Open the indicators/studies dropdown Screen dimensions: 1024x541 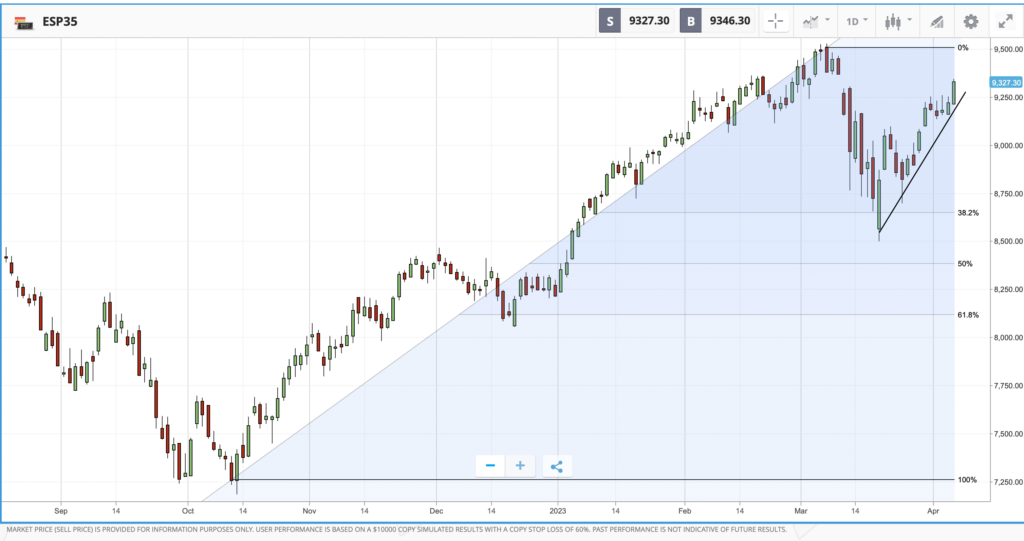(x=817, y=21)
